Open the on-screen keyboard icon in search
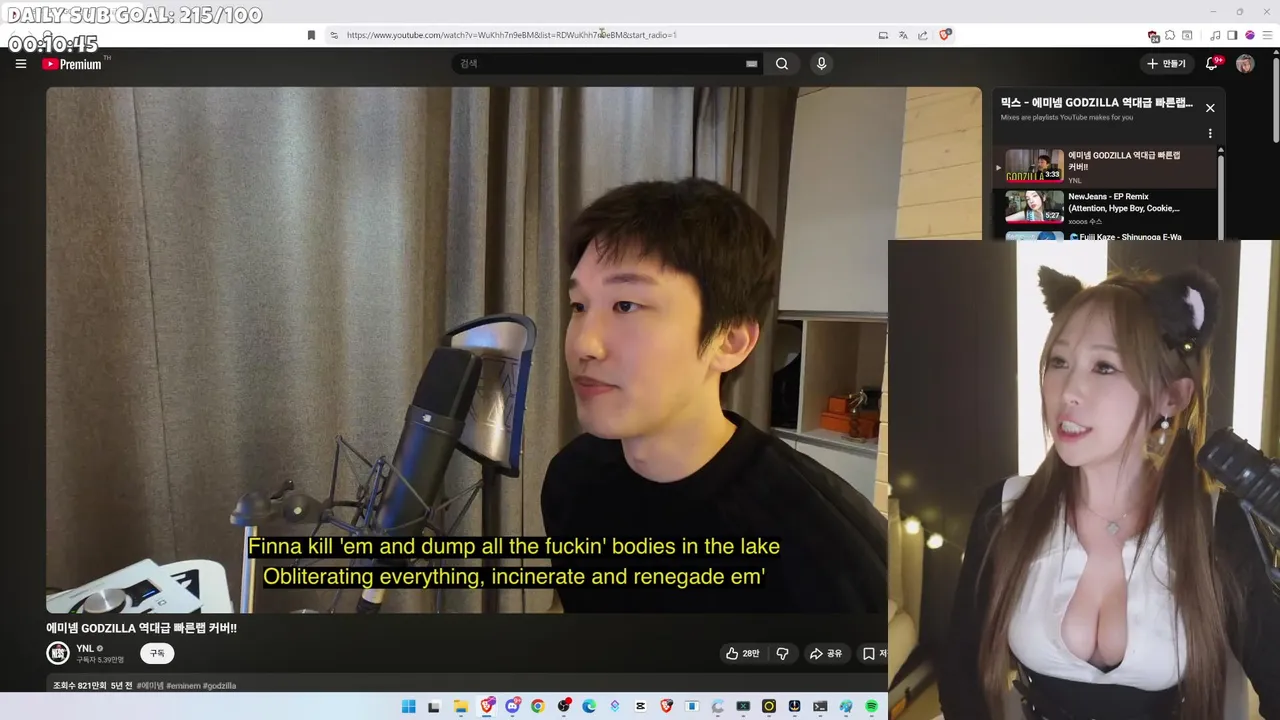Screen dimensions: 1280x720 (x=752, y=64)
